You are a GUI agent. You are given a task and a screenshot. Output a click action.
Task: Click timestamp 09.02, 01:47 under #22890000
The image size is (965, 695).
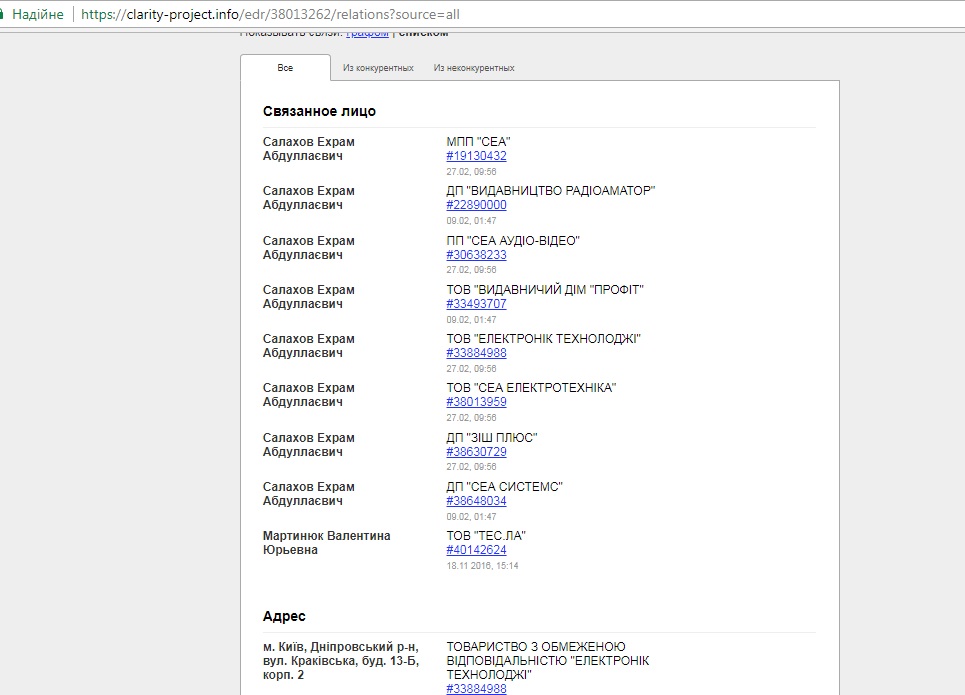471,221
